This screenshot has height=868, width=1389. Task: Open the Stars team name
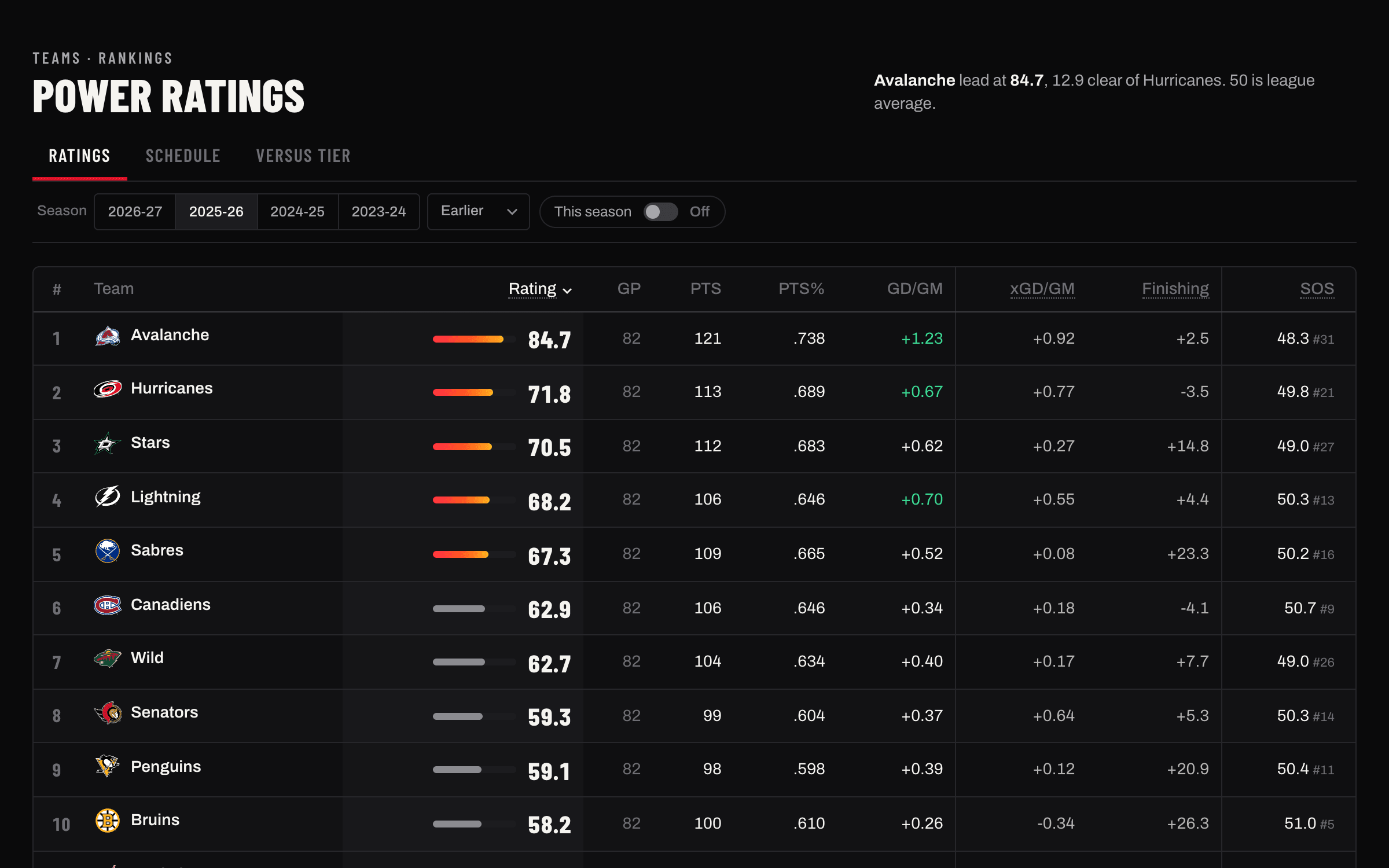tap(150, 443)
